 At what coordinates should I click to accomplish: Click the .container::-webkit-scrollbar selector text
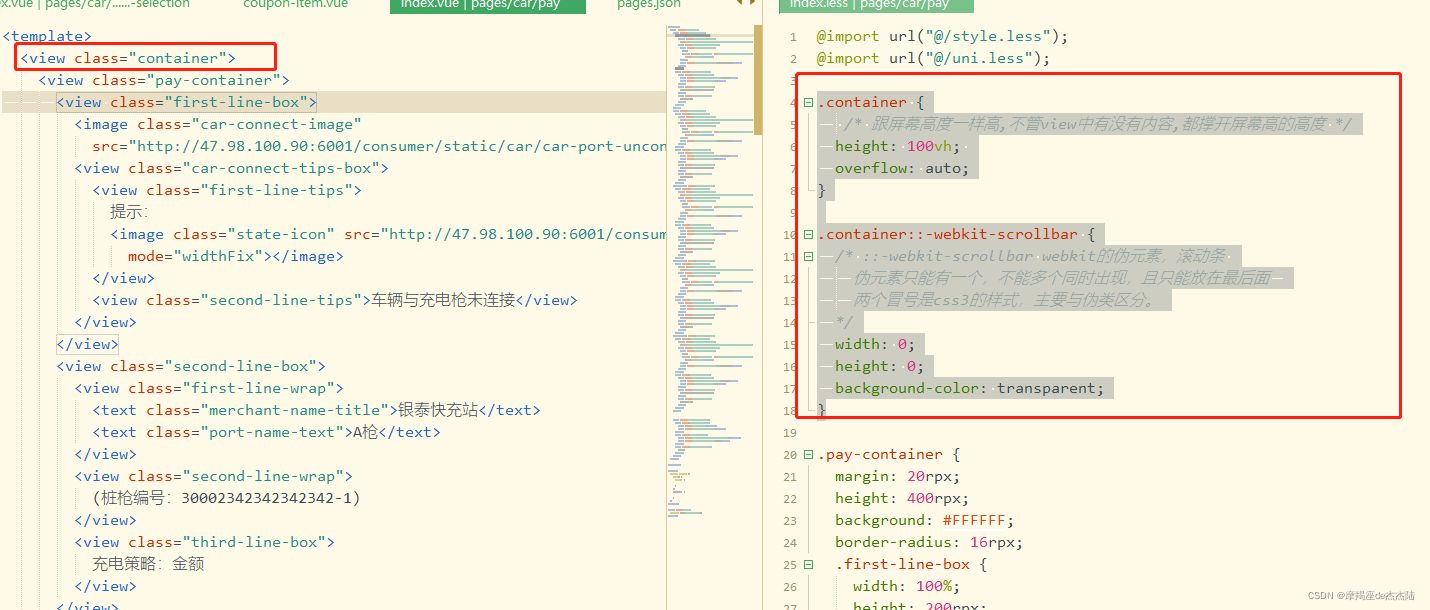coord(948,234)
